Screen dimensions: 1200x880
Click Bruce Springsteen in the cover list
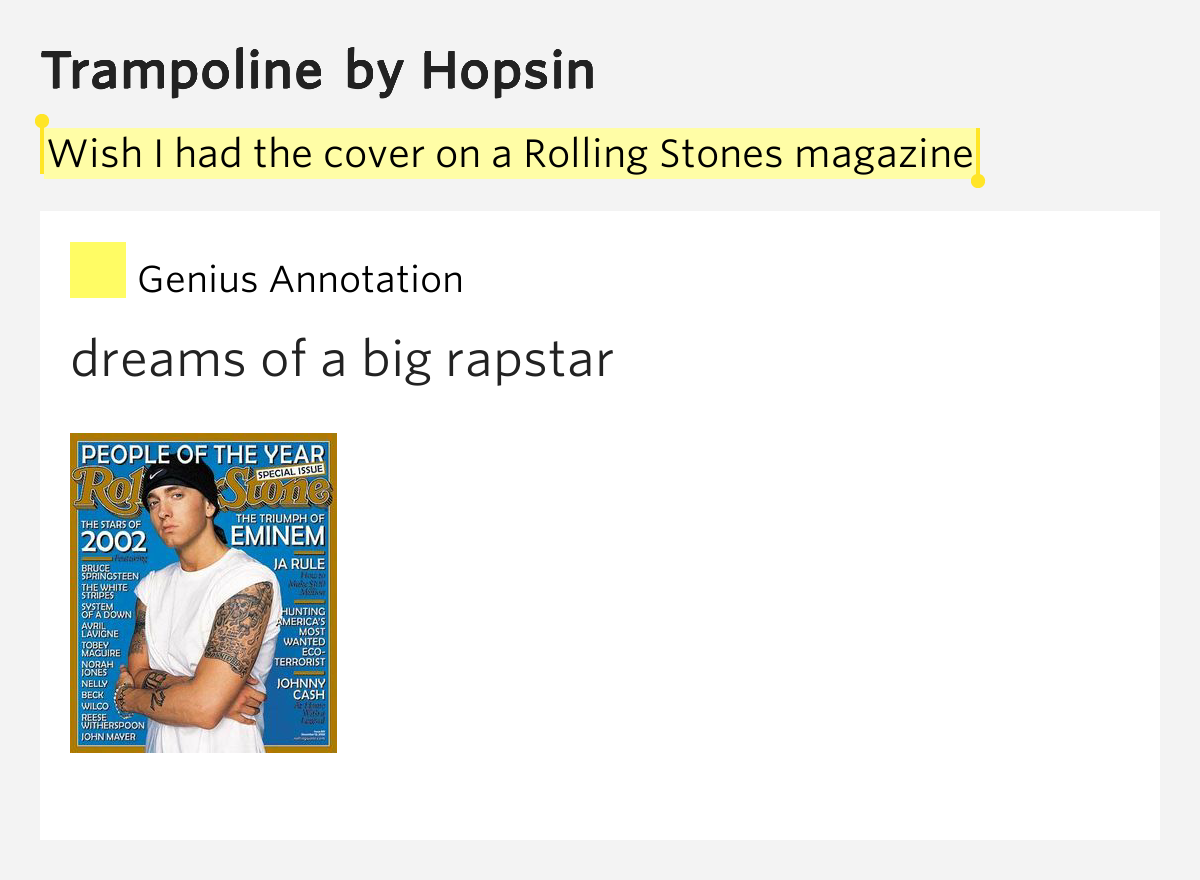click(109, 572)
